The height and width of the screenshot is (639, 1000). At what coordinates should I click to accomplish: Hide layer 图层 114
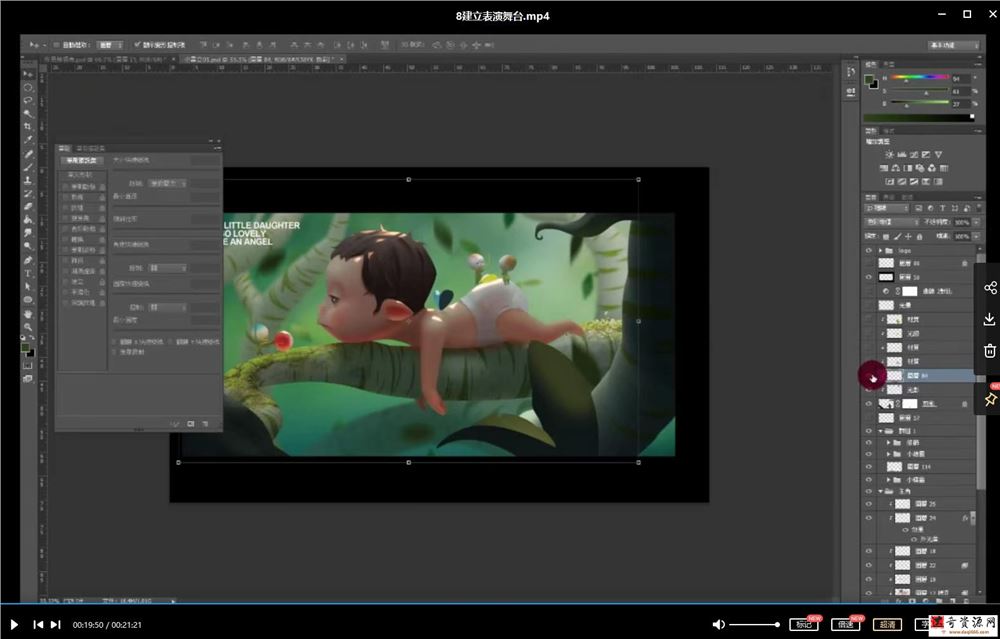[x=869, y=467]
